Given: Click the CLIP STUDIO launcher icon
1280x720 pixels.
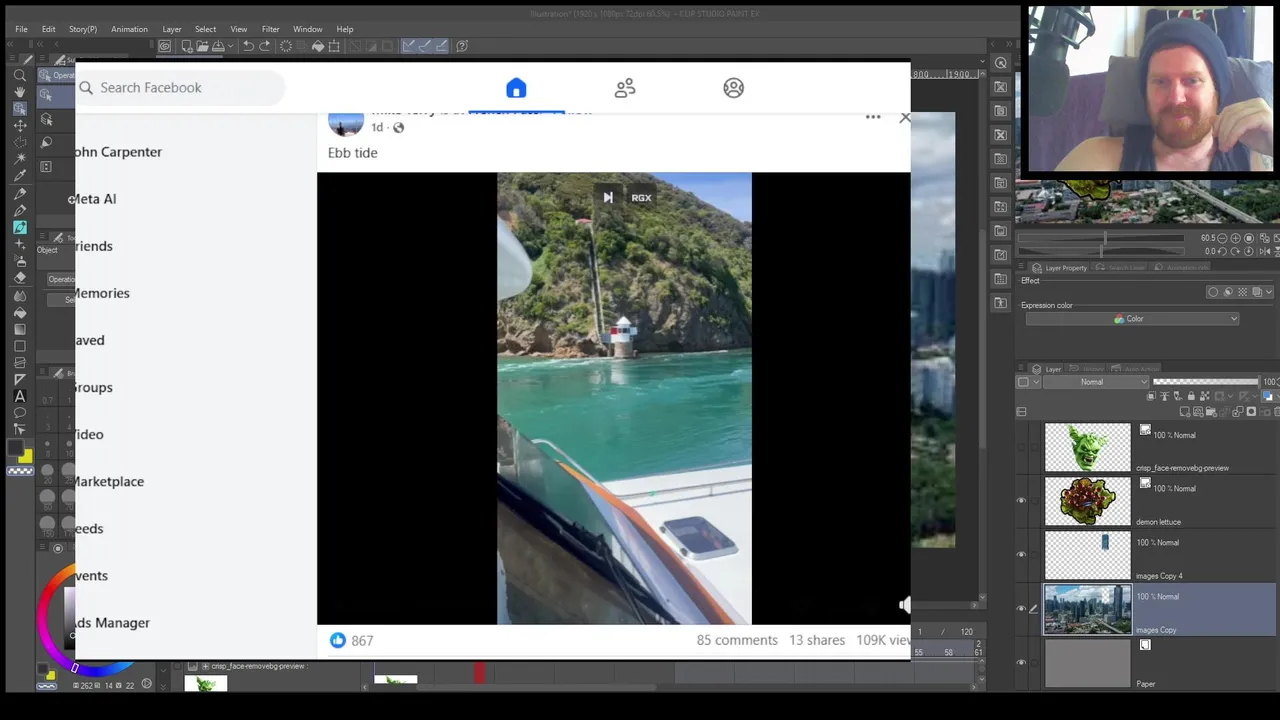Looking at the screenshot, I should 165,46.
